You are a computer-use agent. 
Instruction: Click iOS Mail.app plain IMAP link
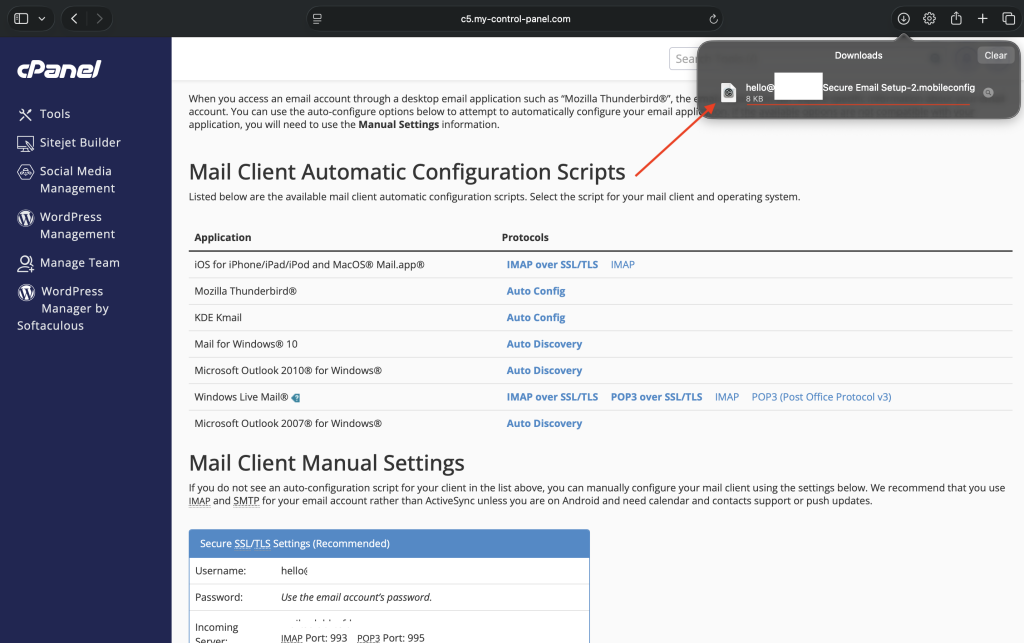[622, 264]
